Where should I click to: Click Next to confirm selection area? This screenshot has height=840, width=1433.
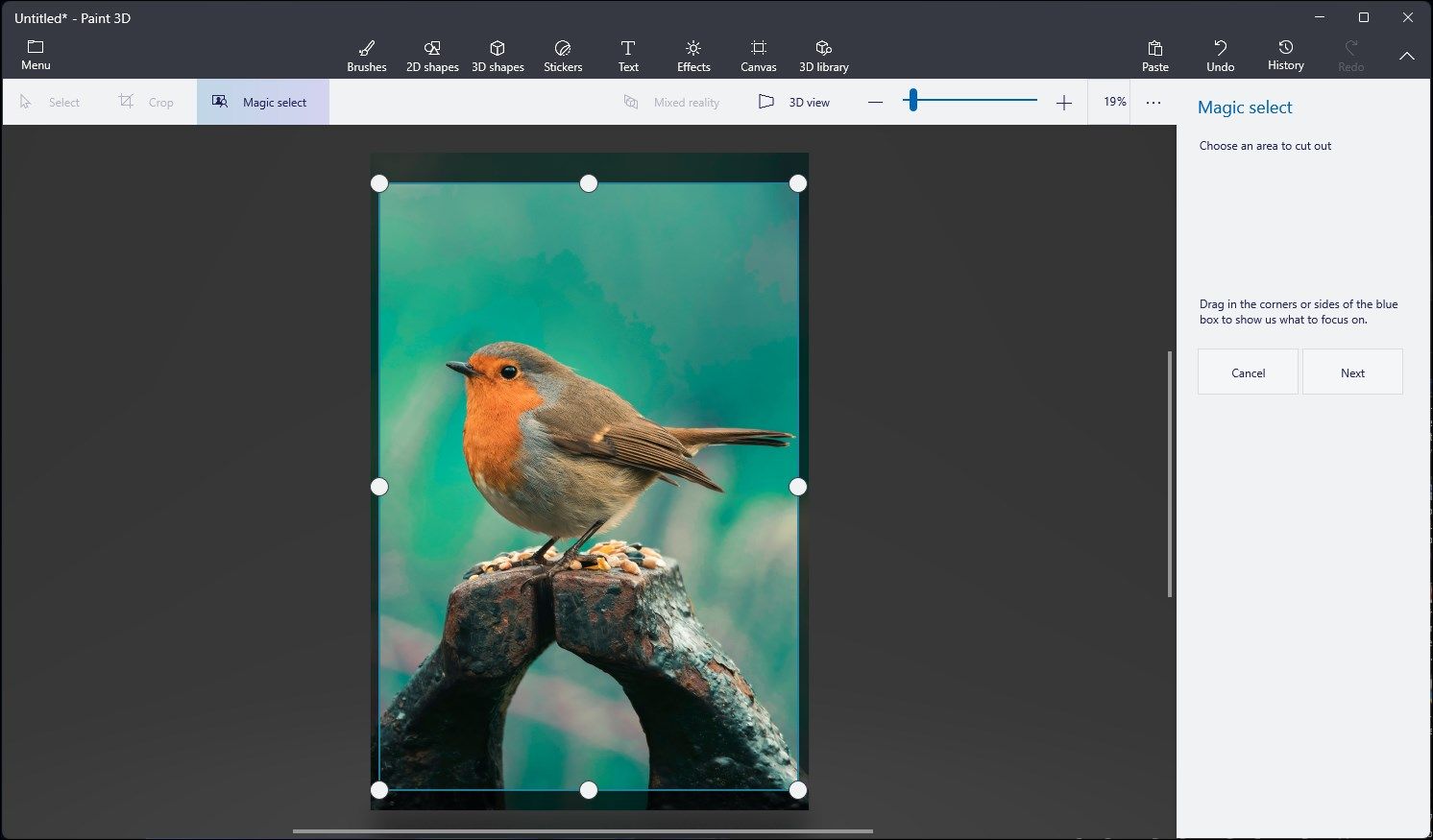pyautogui.click(x=1352, y=372)
